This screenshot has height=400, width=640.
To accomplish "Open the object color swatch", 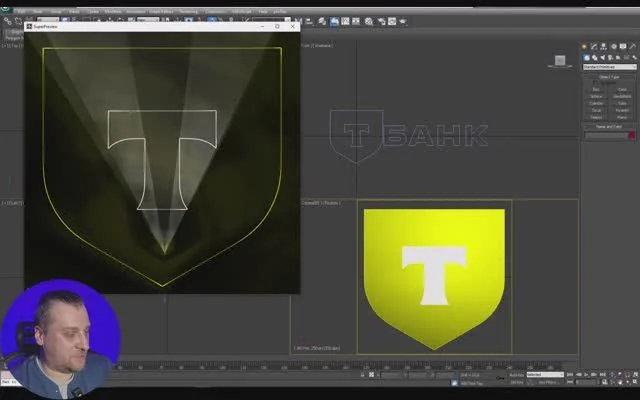I will [632, 136].
